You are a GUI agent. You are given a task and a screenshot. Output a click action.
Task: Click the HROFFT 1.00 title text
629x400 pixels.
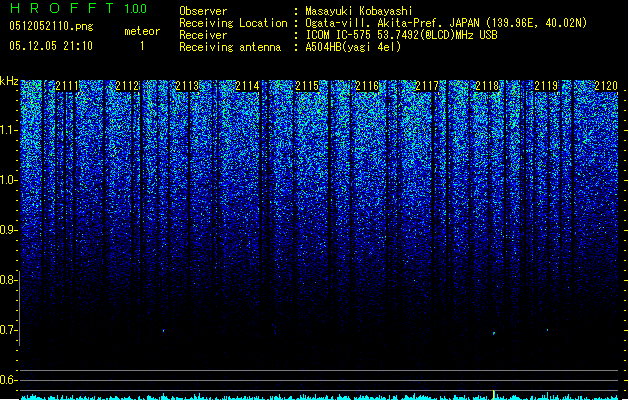pyautogui.click(x=79, y=8)
